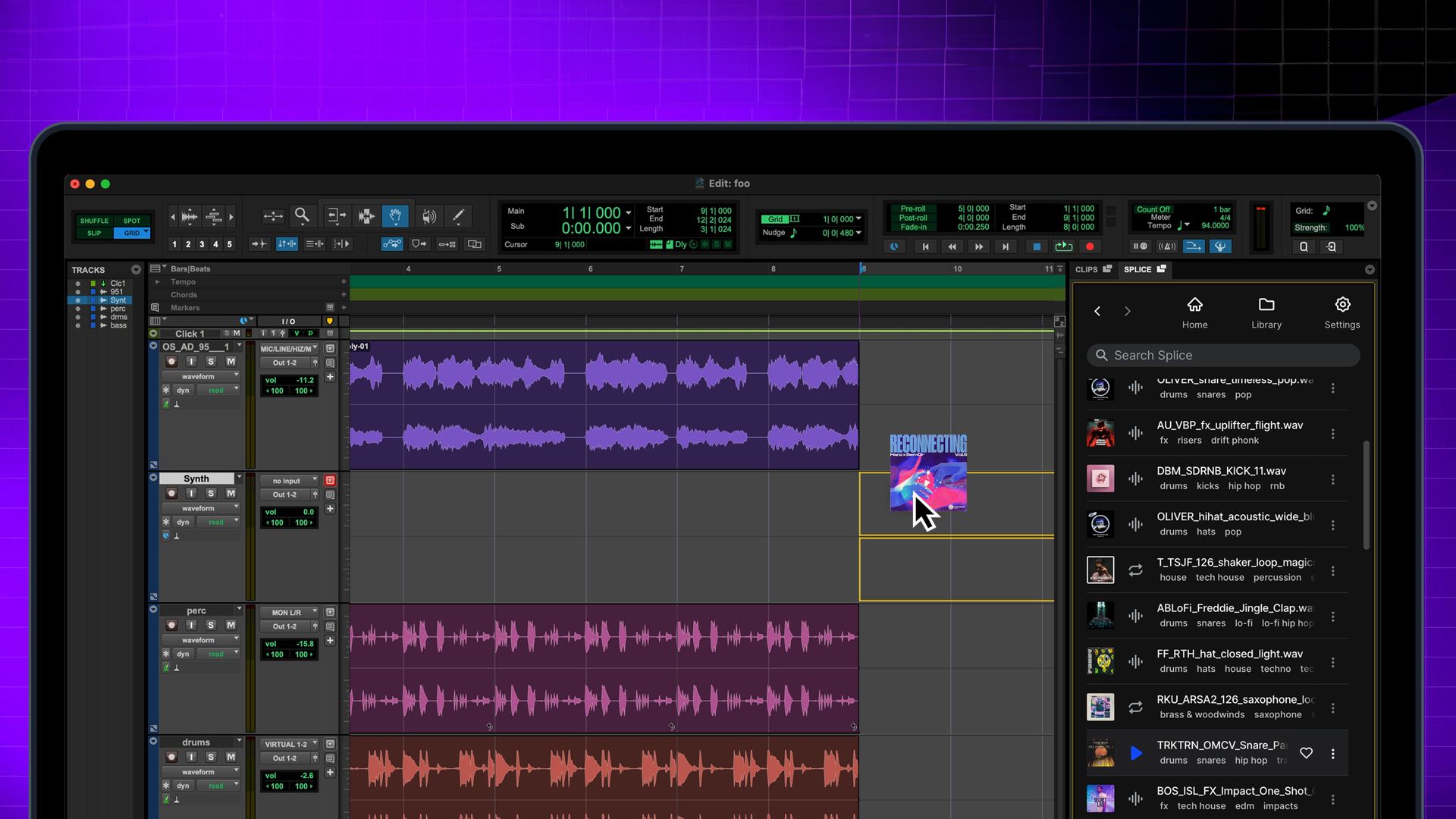
Task: Enable SHUFFLE edit mode
Action: (x=93, y=220)
